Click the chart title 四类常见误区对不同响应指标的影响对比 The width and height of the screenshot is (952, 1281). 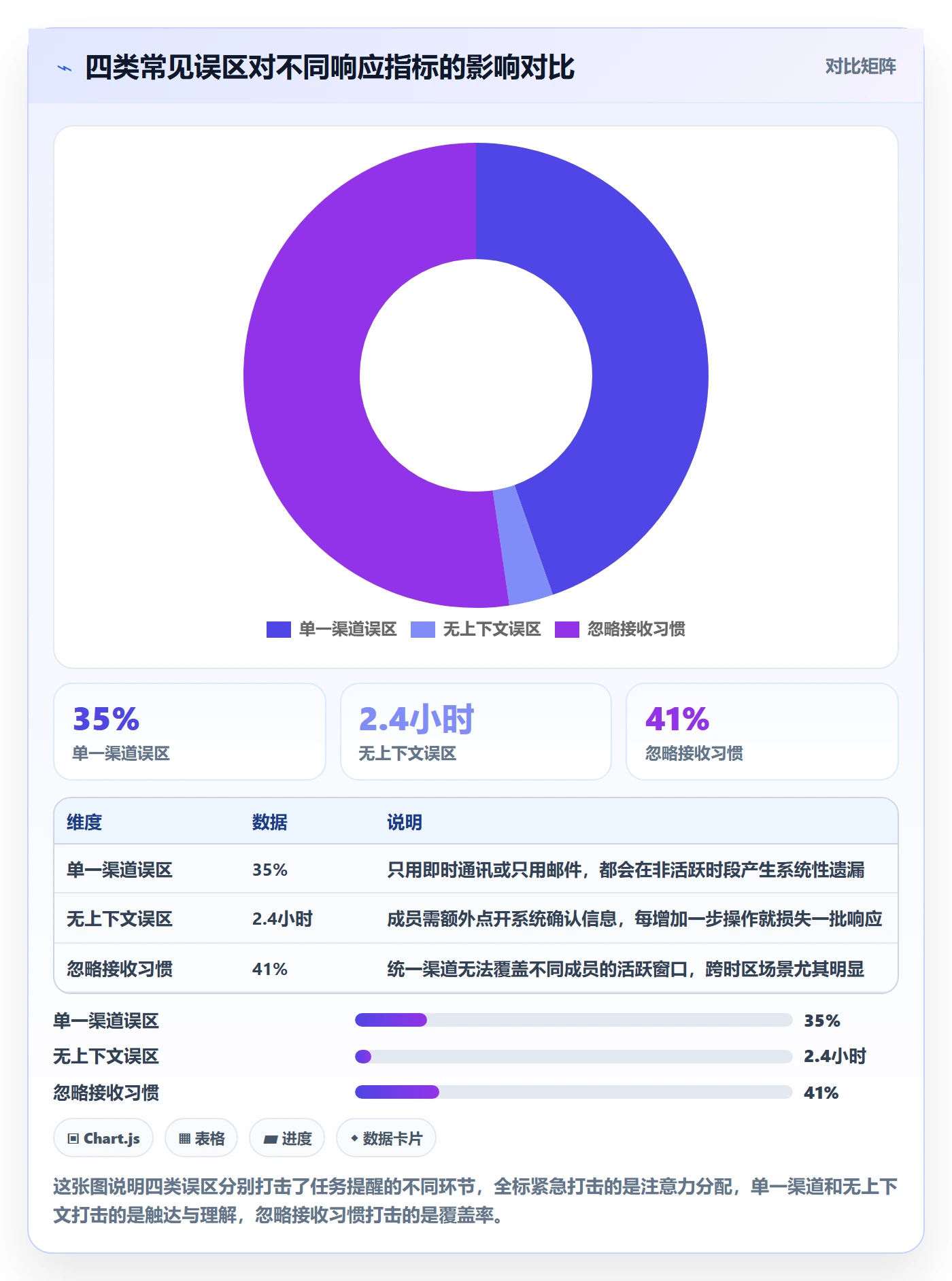(330, 67)
